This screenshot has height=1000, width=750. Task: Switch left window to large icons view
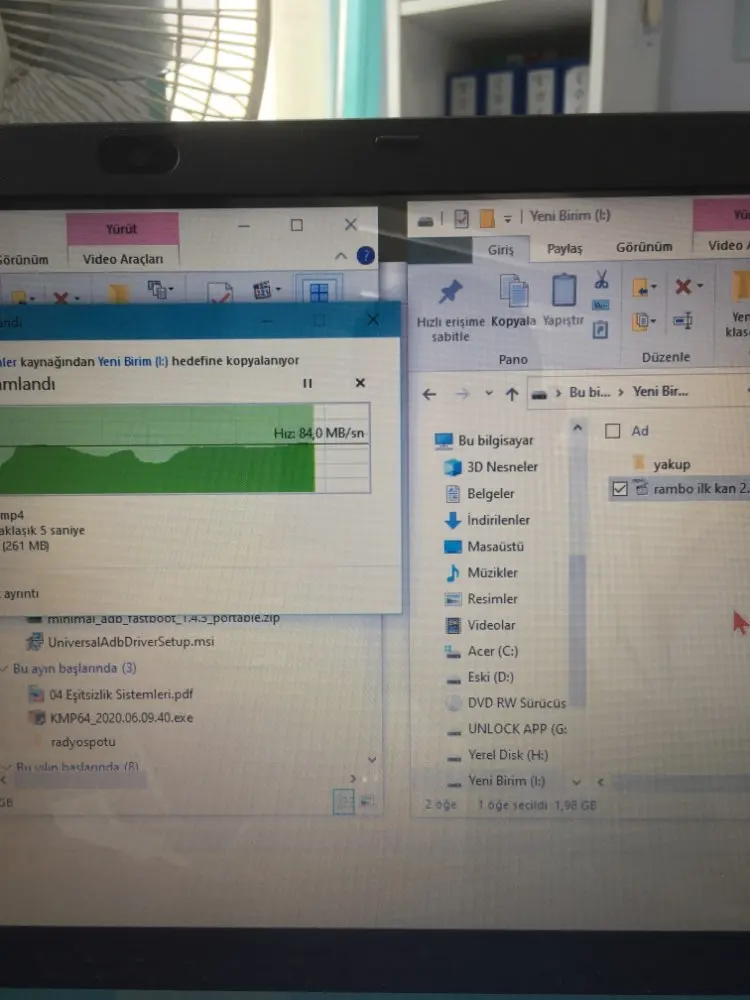coord(367,801)
